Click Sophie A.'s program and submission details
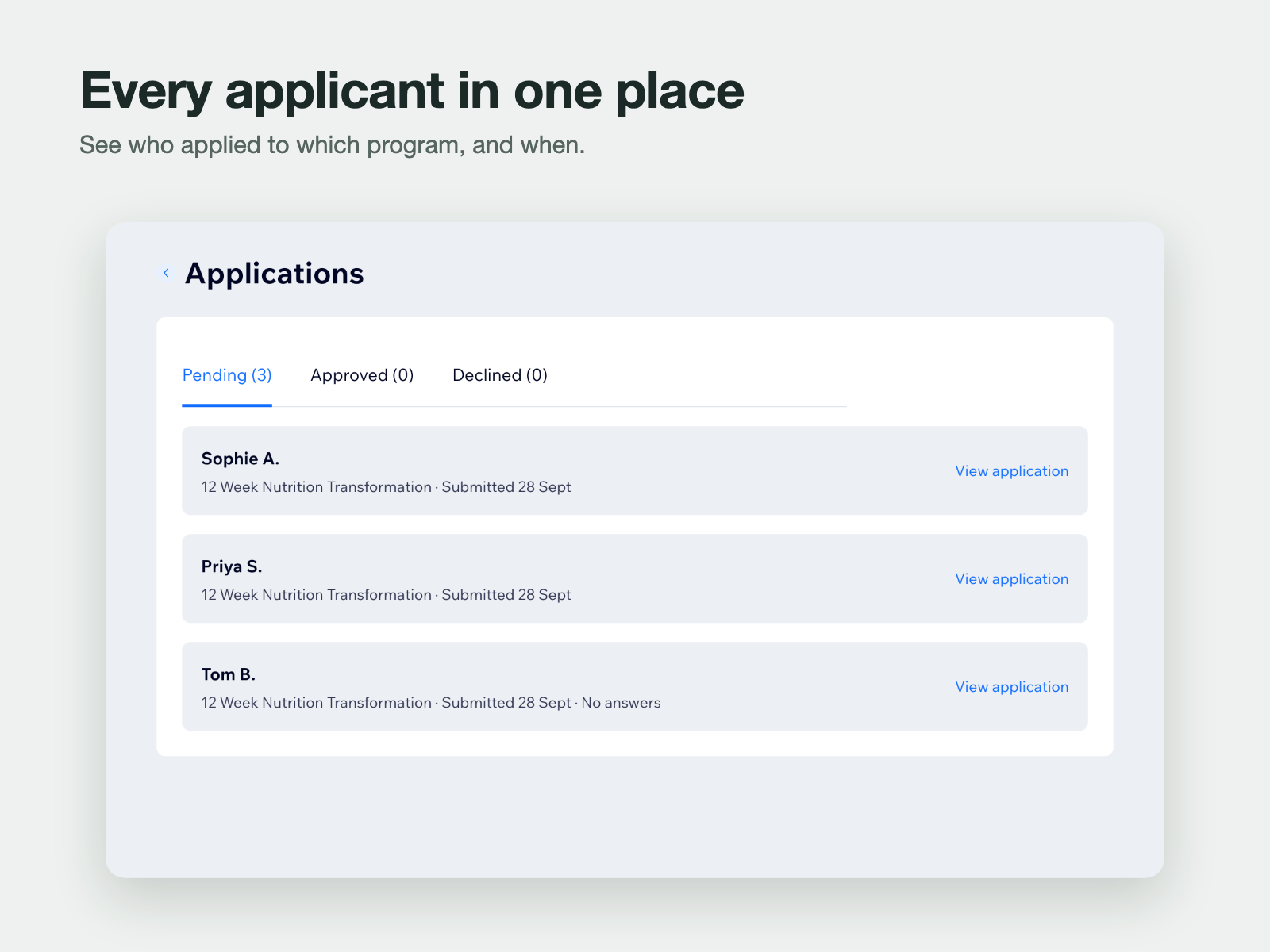The image size is (1270, 952). tap(386, 487)
